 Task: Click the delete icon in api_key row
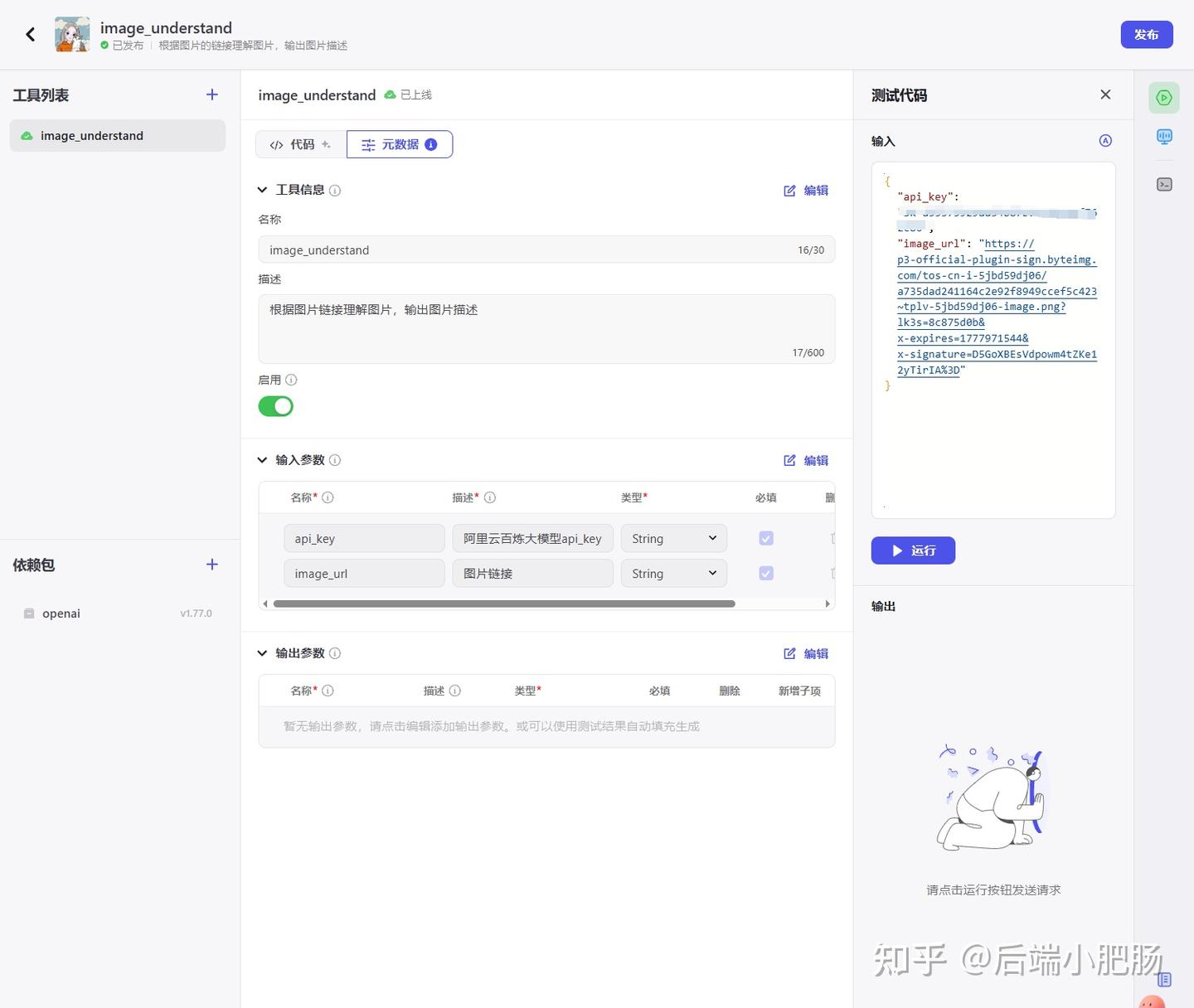coord(832,538)
